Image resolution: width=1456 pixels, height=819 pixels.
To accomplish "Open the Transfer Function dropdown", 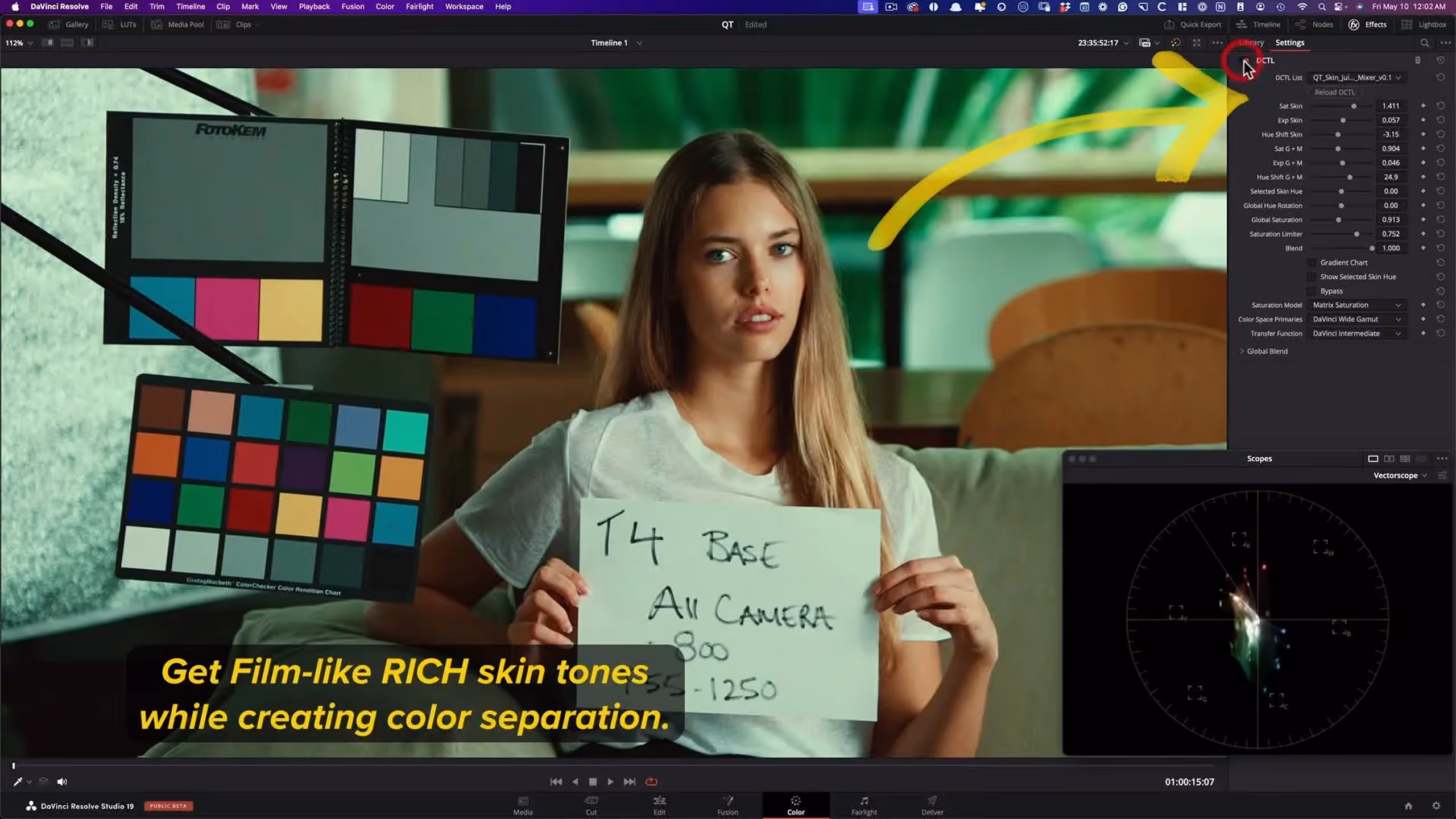I will click(x=1356, y=333).
